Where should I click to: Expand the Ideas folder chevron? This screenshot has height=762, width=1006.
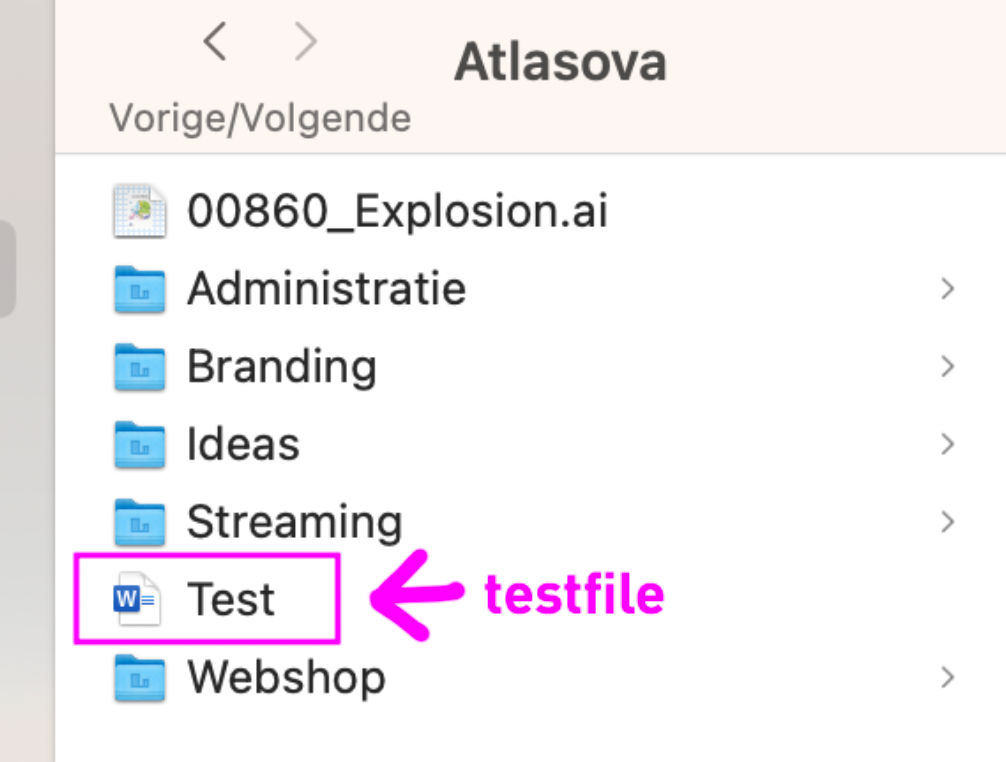(947, 444)
